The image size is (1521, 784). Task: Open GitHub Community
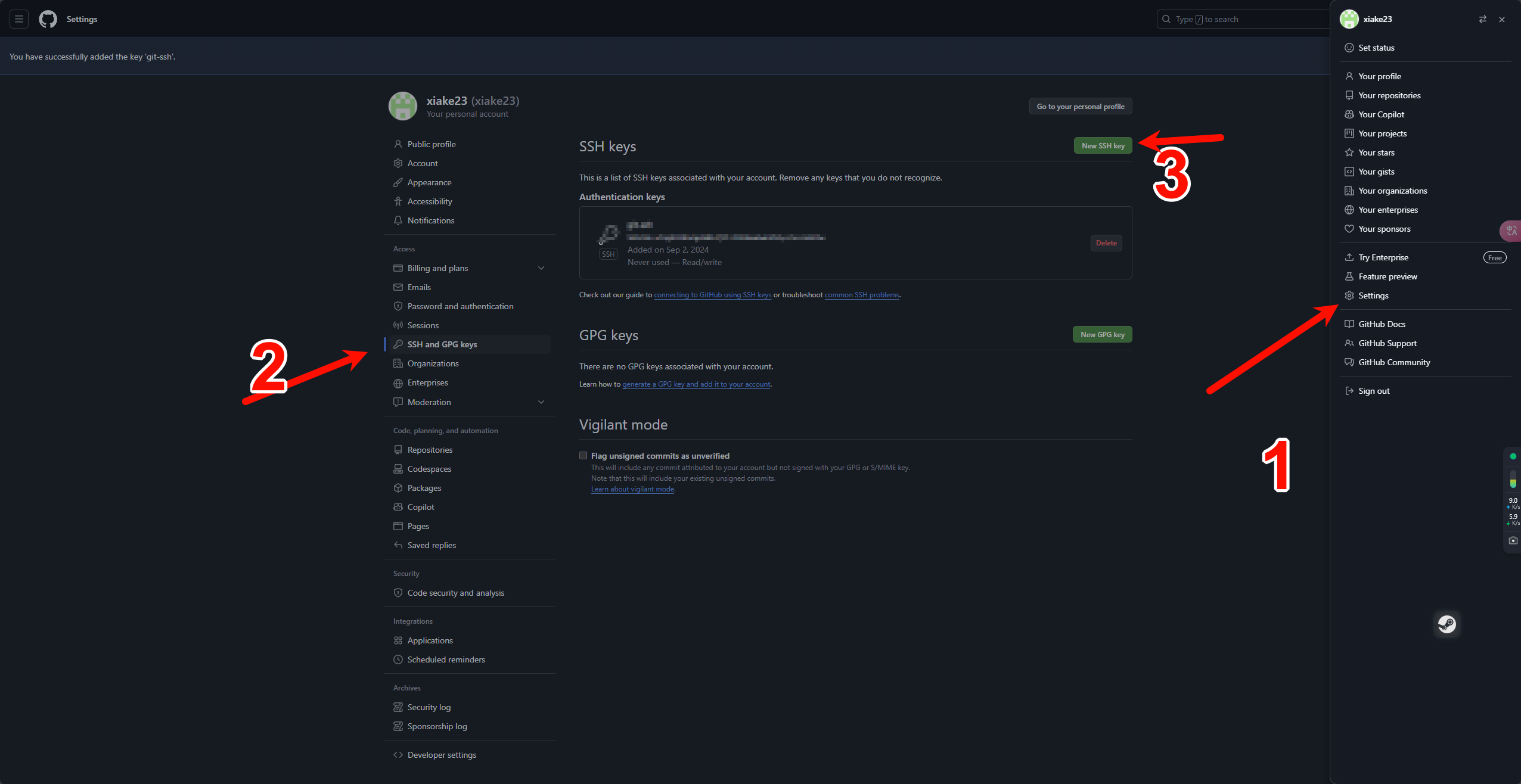tap(1425, 362)
